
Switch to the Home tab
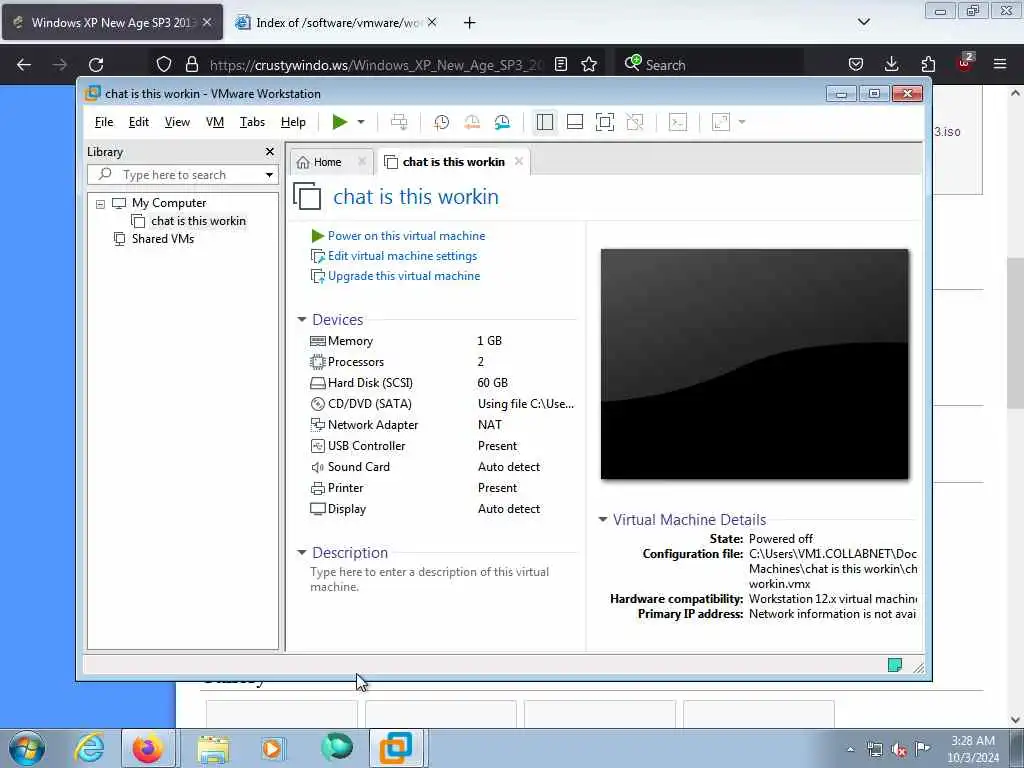(x=327, y=162)
